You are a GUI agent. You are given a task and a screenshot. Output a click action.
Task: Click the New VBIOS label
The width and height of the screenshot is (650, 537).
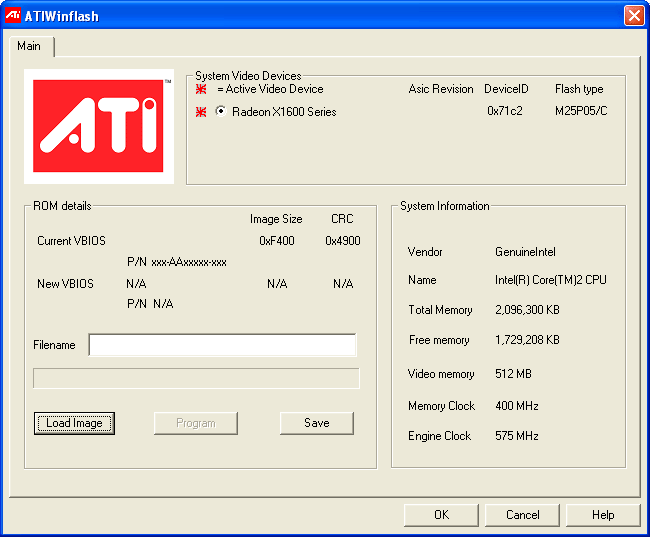click(65, 284)
